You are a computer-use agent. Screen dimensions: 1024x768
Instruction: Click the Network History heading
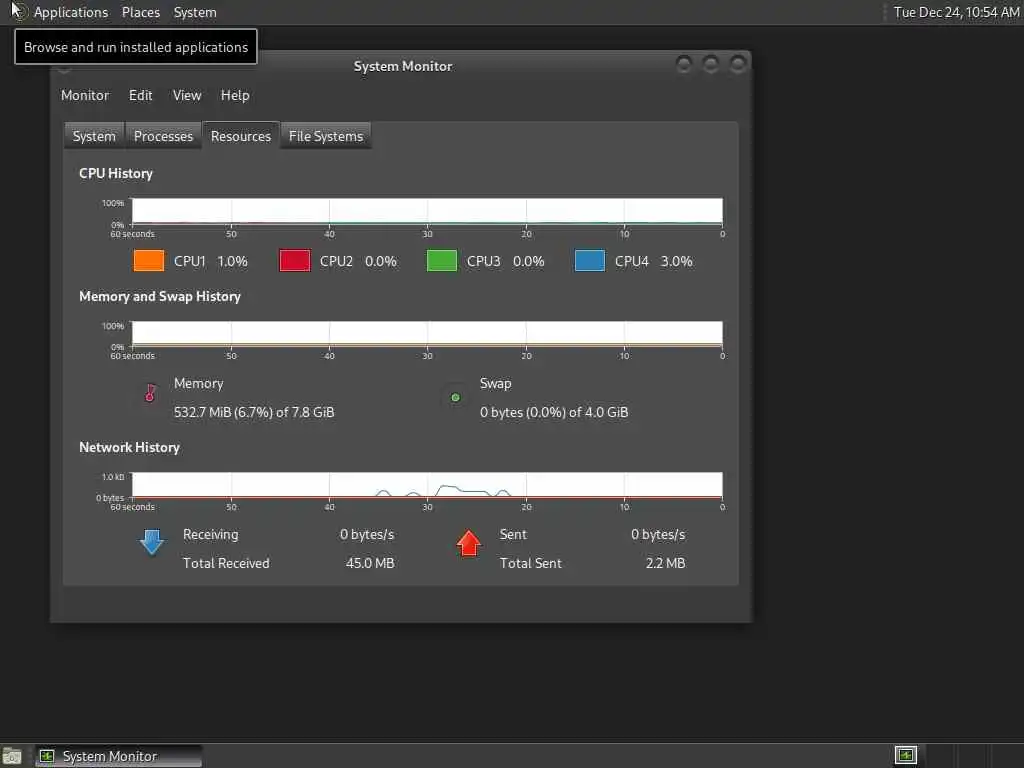pos(129,447)
